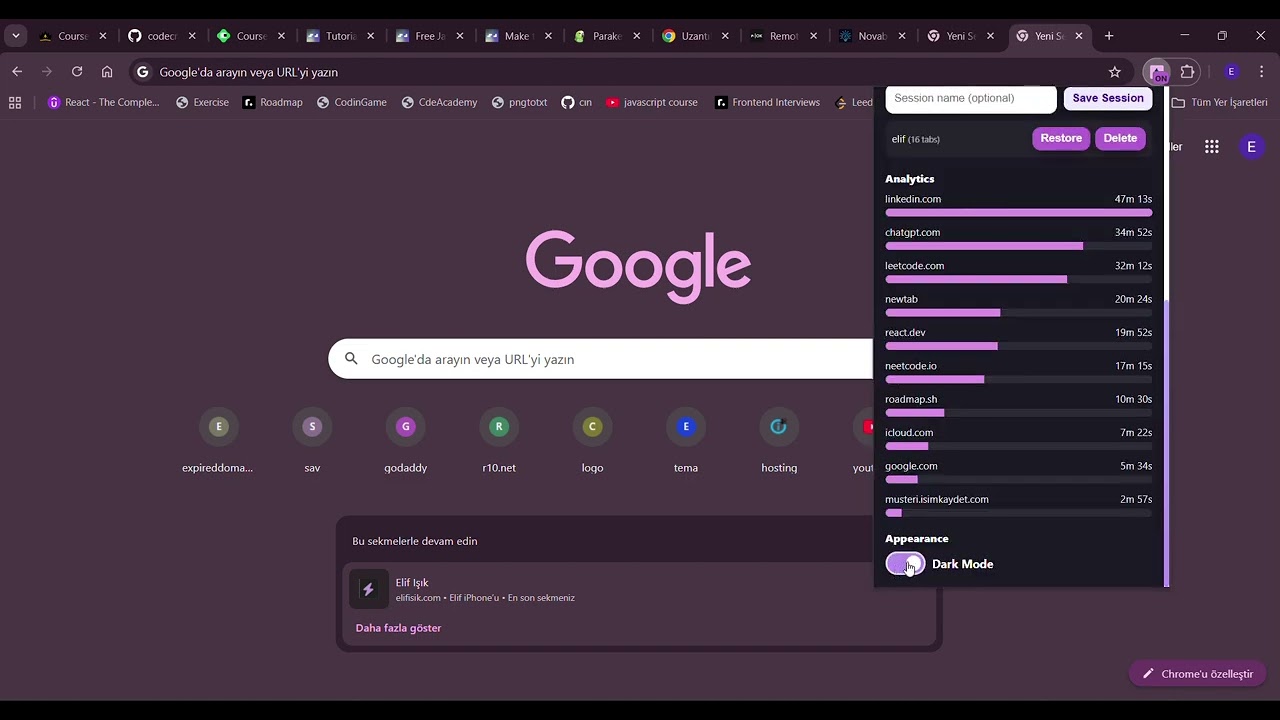Expand the tab search dropdown arrow

(15, 36)
